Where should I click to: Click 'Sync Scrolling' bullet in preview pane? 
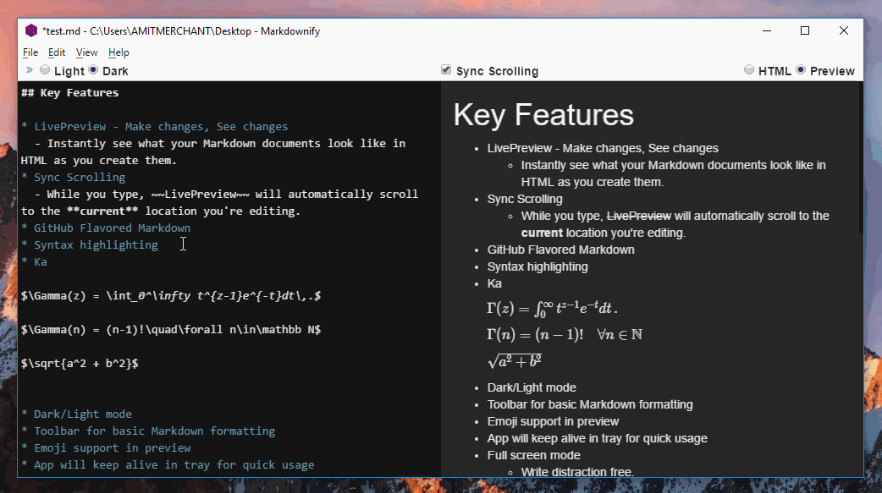point(525,199)
